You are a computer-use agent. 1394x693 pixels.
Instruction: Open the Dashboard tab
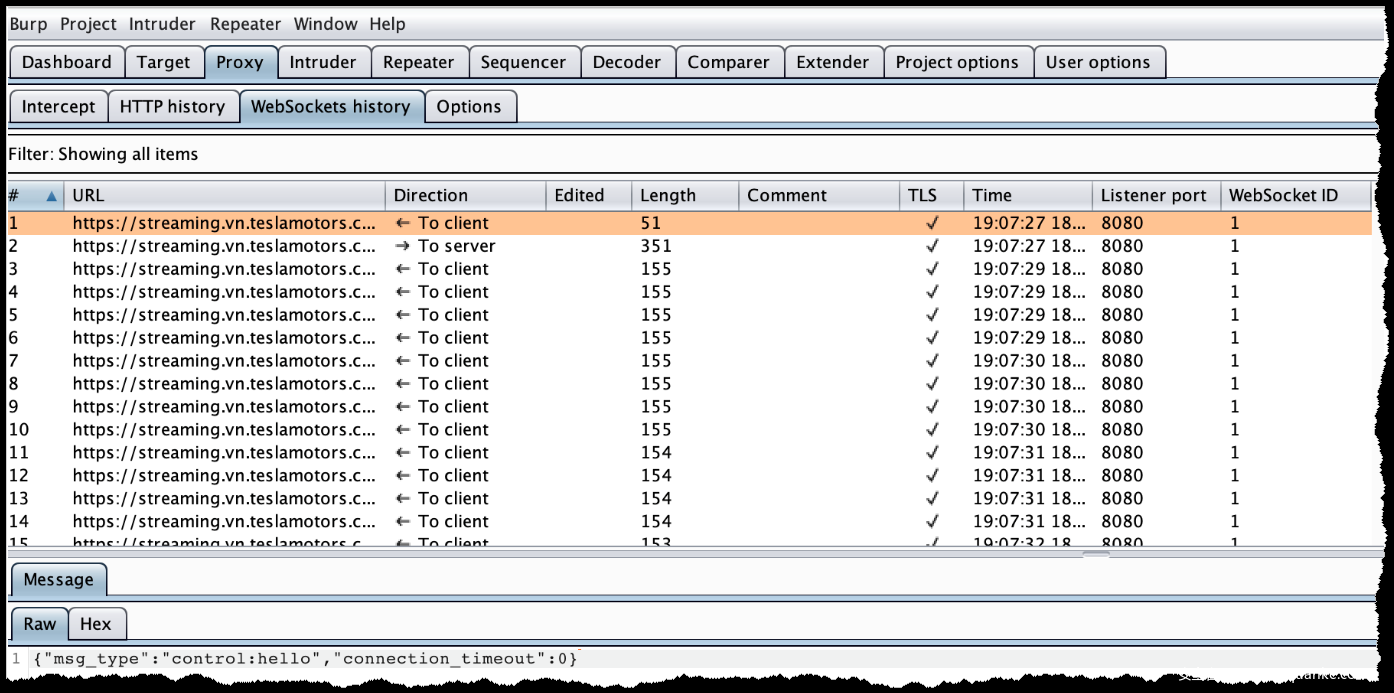click(x=66, y=62)
